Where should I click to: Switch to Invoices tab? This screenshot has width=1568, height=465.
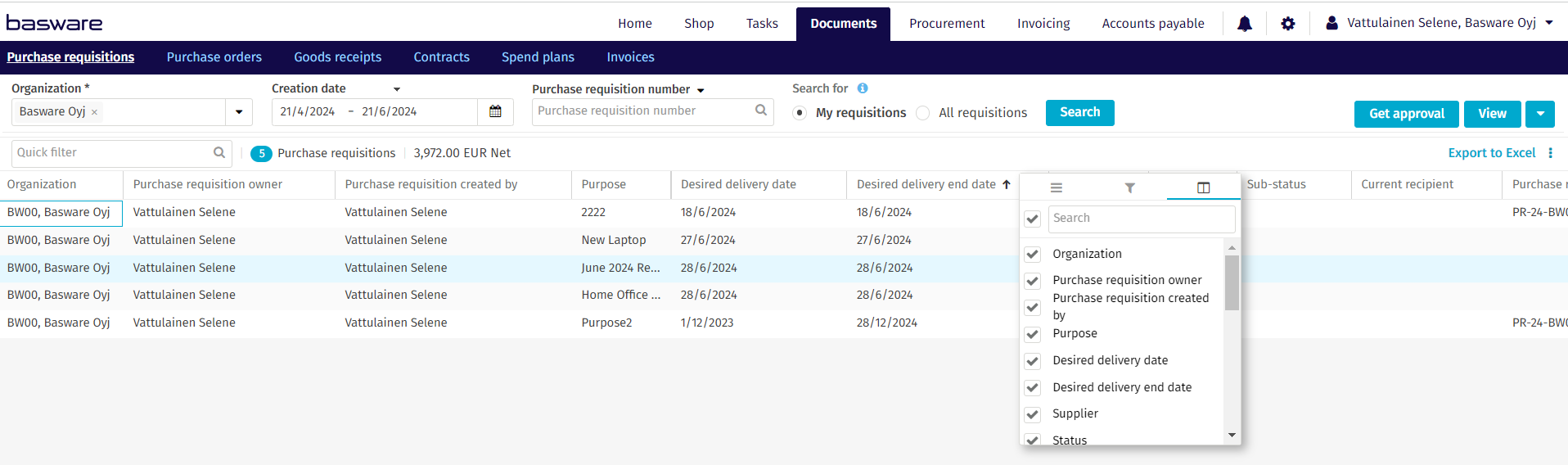(x=630, y=57)
